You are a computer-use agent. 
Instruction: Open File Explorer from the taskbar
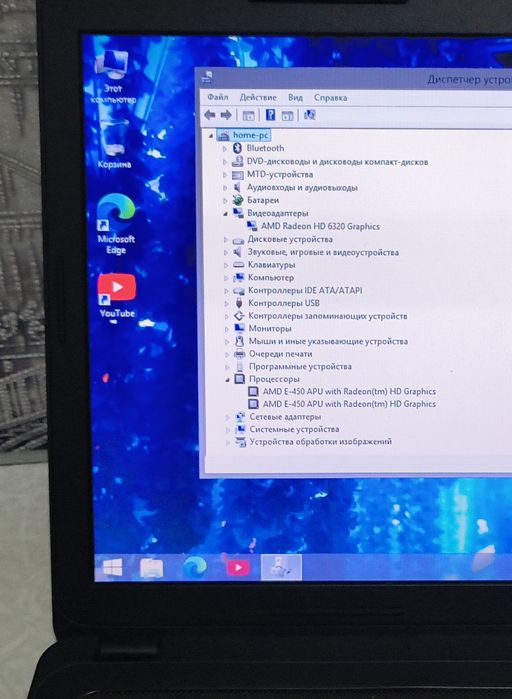(151, 568)
